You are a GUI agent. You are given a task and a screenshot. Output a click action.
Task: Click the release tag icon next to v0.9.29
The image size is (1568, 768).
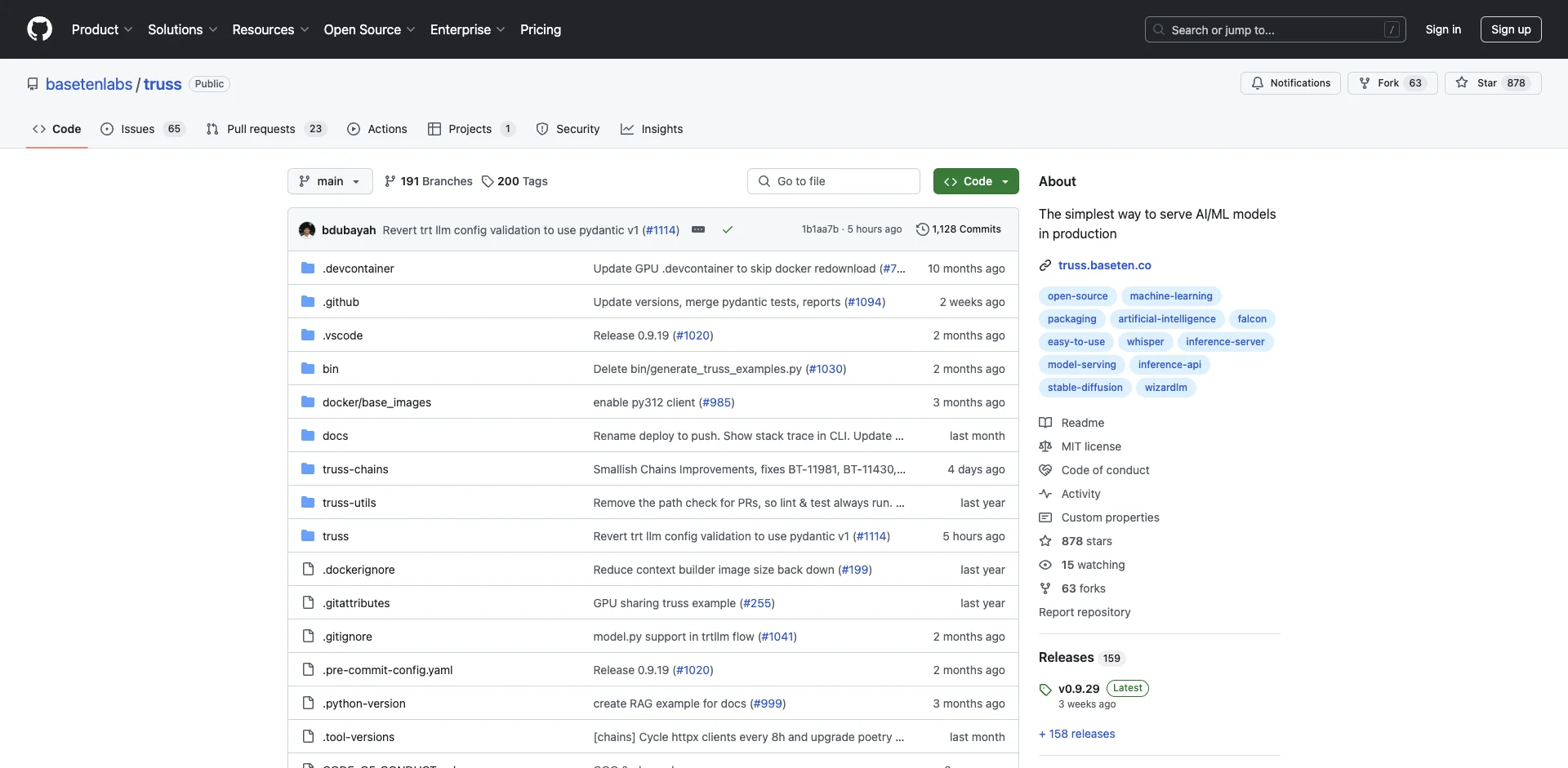(1045, 690)
